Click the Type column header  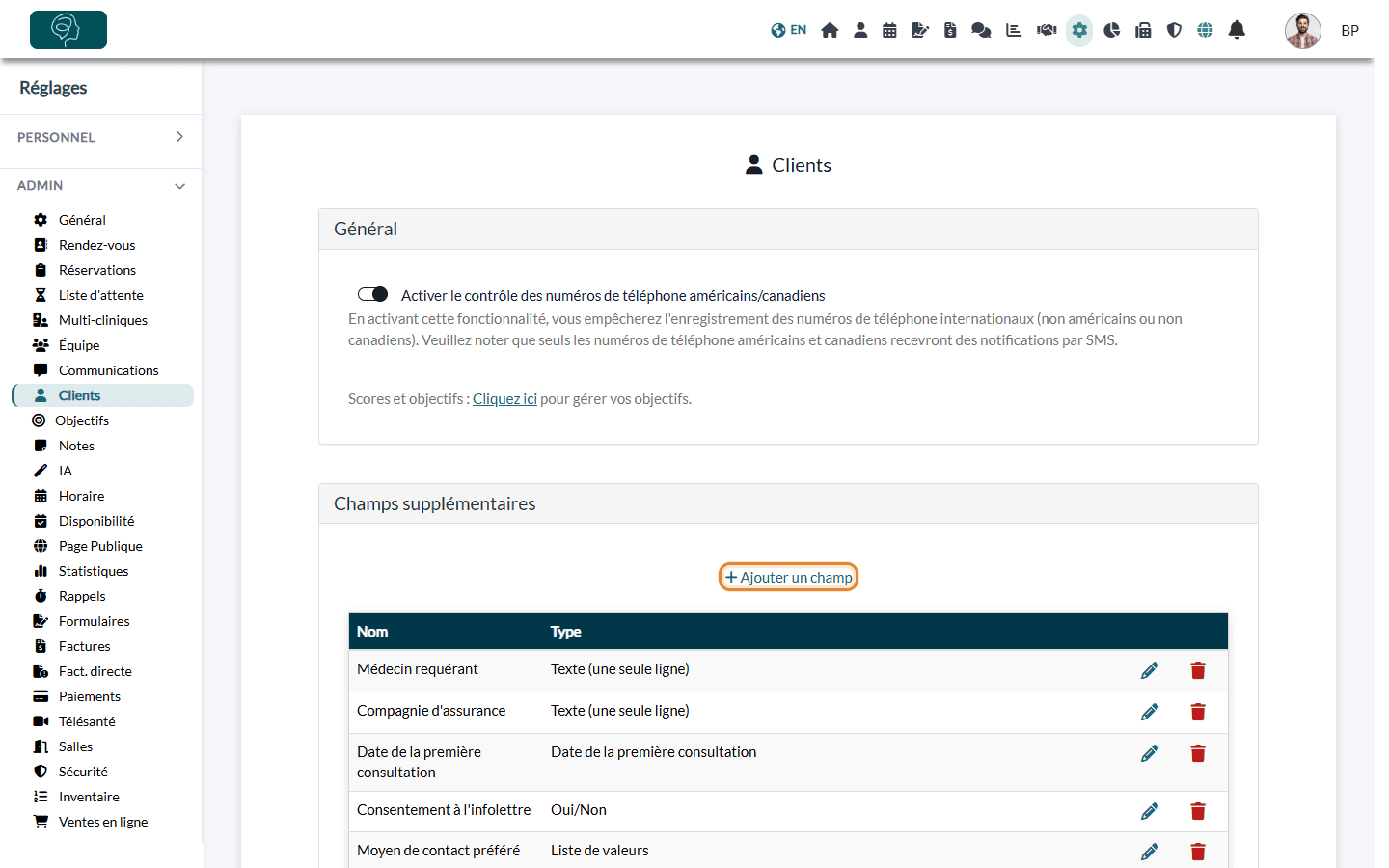[565, 632]
